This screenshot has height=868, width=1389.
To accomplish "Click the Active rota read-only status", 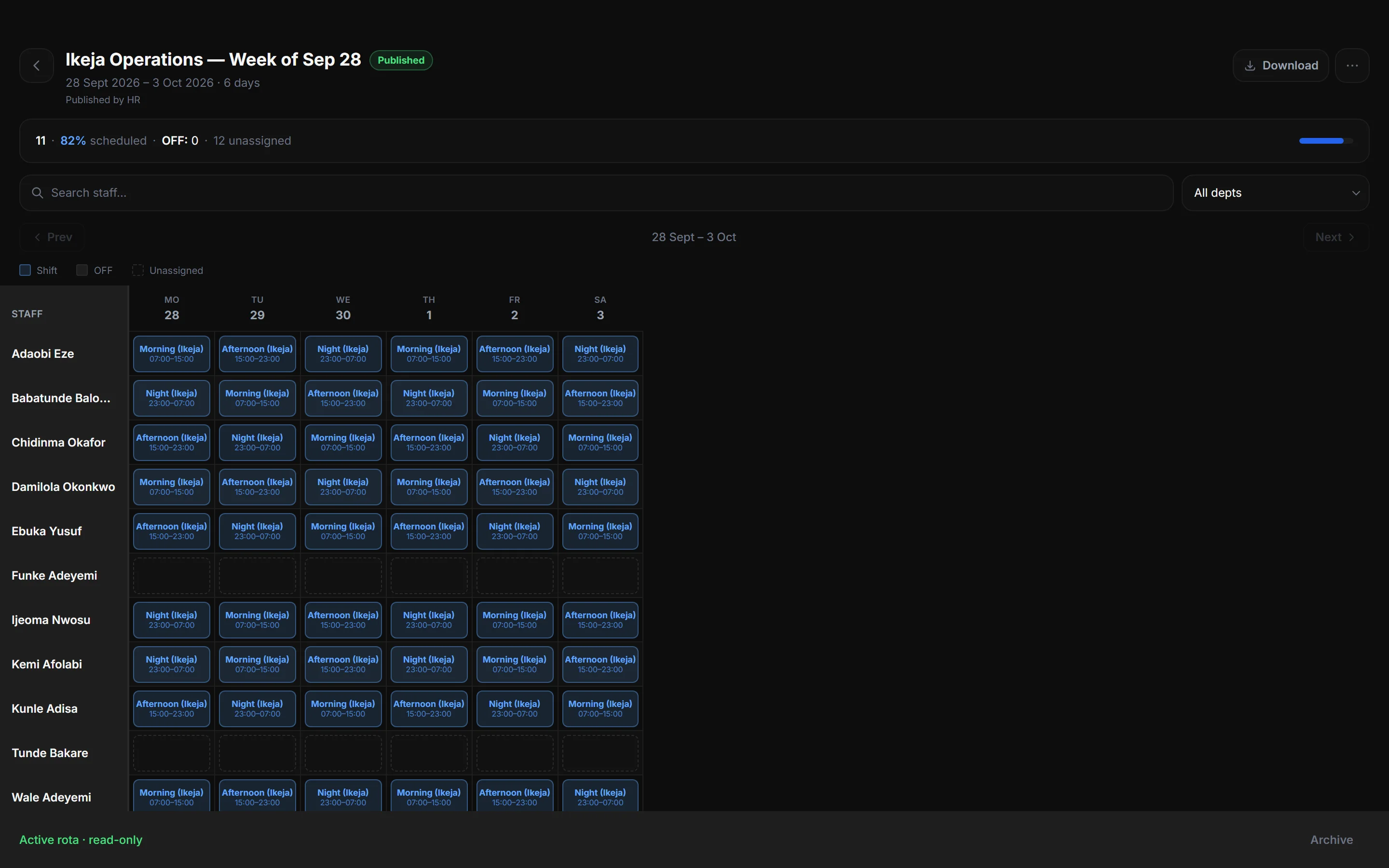I will tap(81, 840).
